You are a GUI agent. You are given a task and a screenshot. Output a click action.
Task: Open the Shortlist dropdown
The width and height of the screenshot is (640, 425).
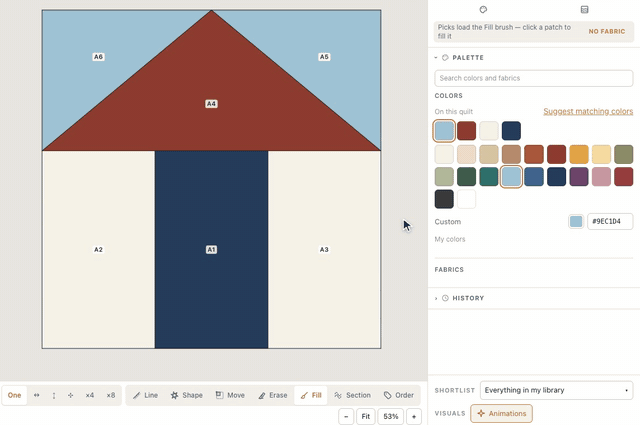pos(556,390)
